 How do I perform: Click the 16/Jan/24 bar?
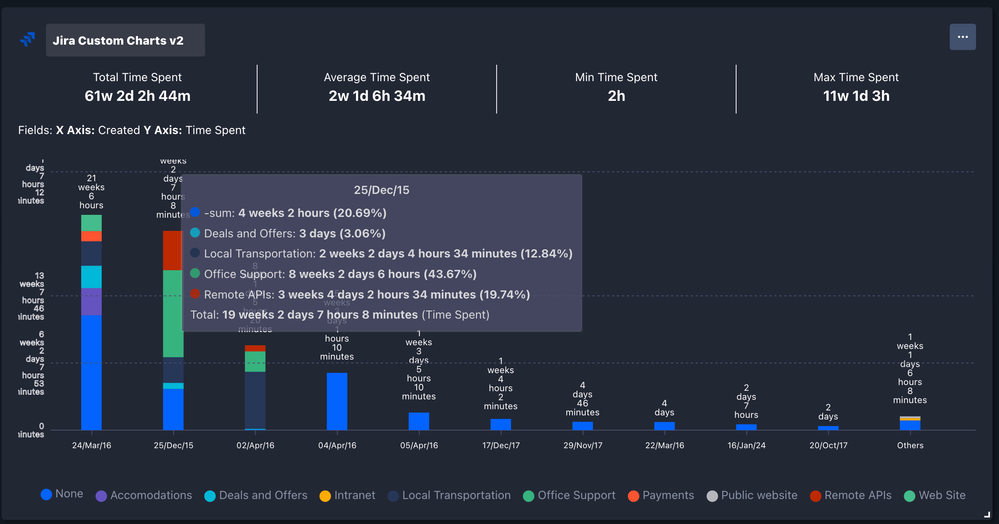pyautogui.click(x=746, y=427)
